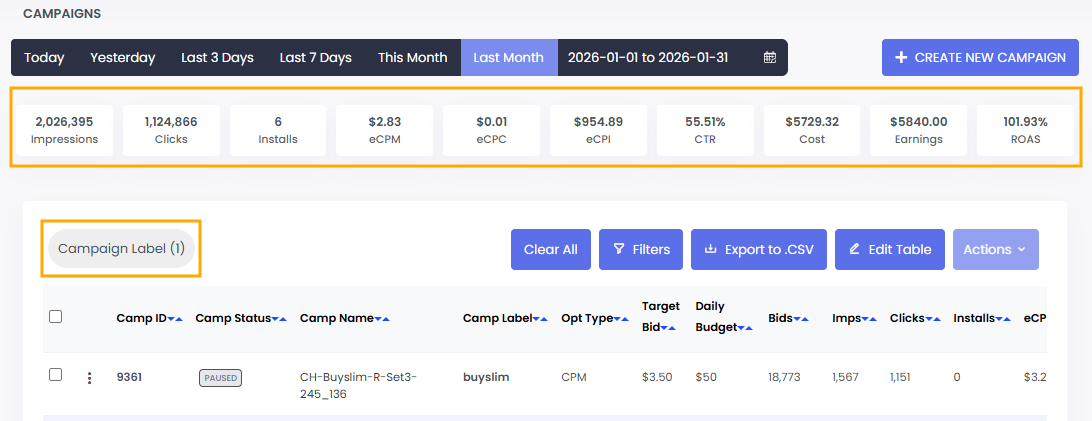The height and width of the screenshot is (421, 1092).
Task: Sort by Camp Label column arrows
Action: coord(540,319)
